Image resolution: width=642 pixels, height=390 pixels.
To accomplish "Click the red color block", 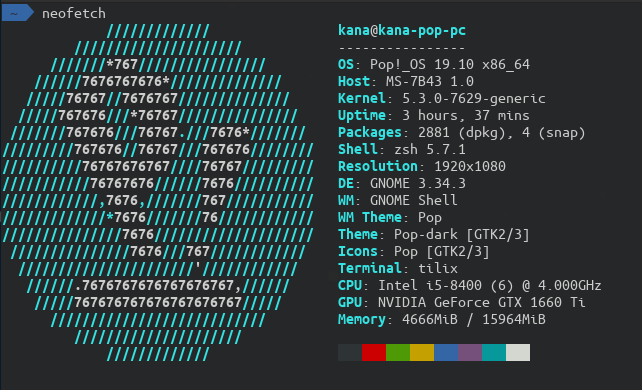I will click(x=374, y=352).
